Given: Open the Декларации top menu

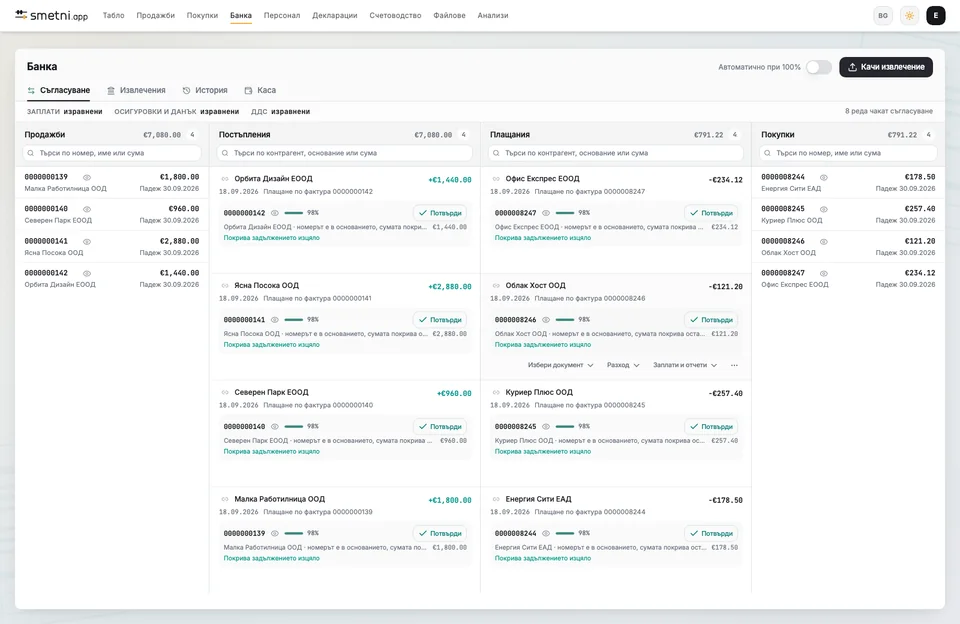Looking at the screenshot, I should (x=335, y=15).
